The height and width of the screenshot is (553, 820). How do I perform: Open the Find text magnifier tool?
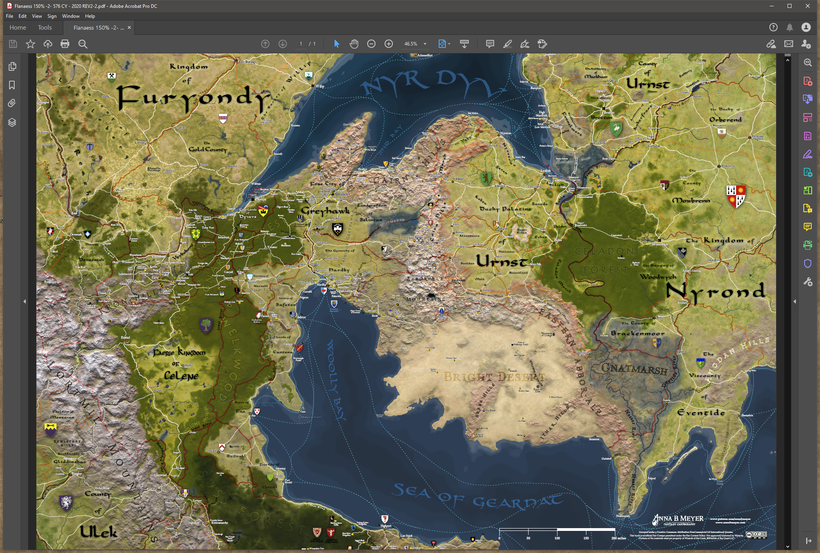83,44
